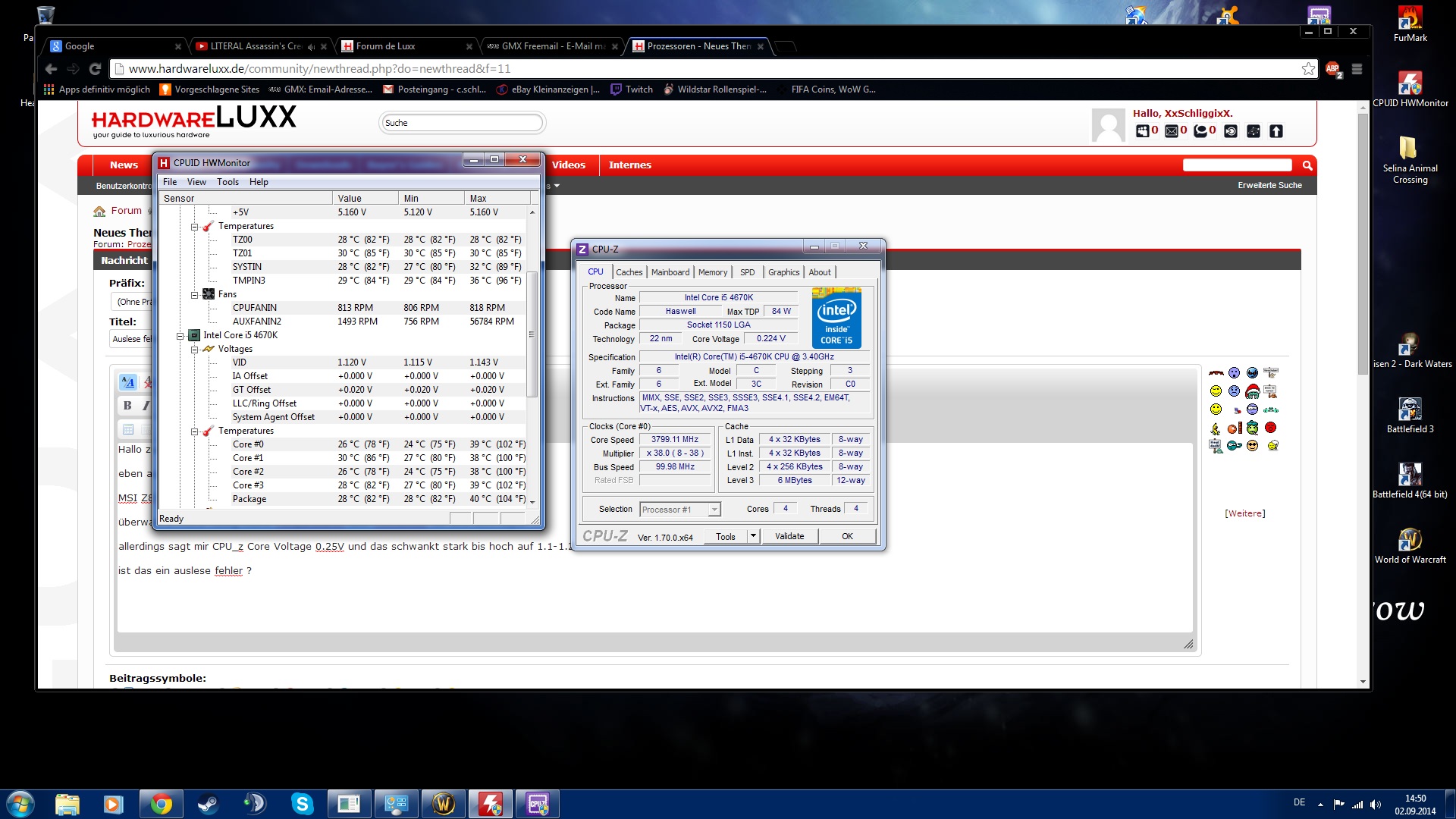The height and width of the screenshot is (819, 1456).
Task: Open HWMonitor View menu
Action: (196, 182)
